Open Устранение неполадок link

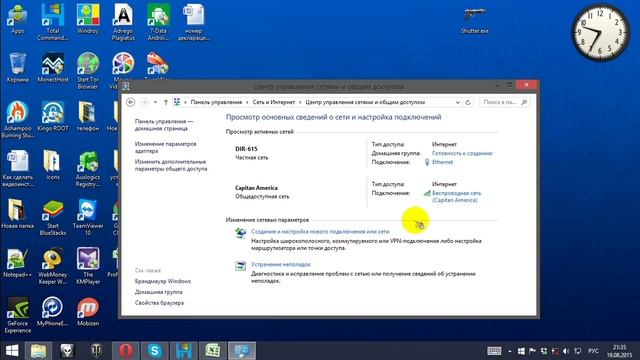pos(280,264)
